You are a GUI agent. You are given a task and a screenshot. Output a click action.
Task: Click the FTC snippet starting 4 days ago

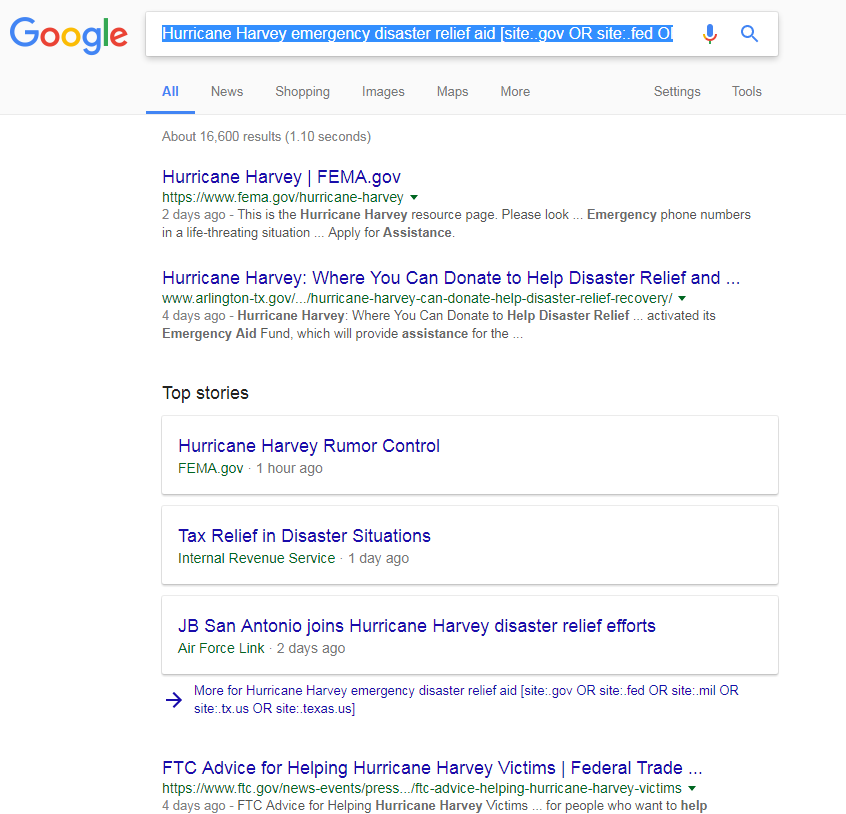435,806
